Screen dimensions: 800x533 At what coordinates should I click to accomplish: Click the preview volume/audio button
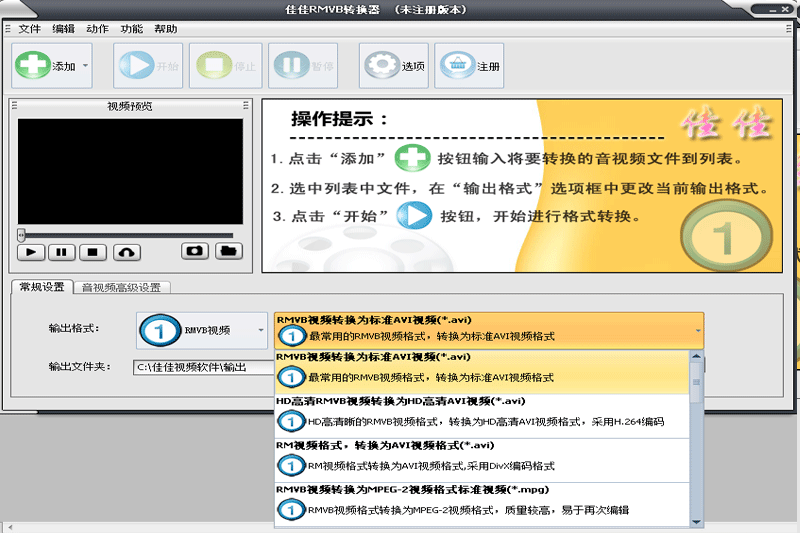click(x=127, y=252)
